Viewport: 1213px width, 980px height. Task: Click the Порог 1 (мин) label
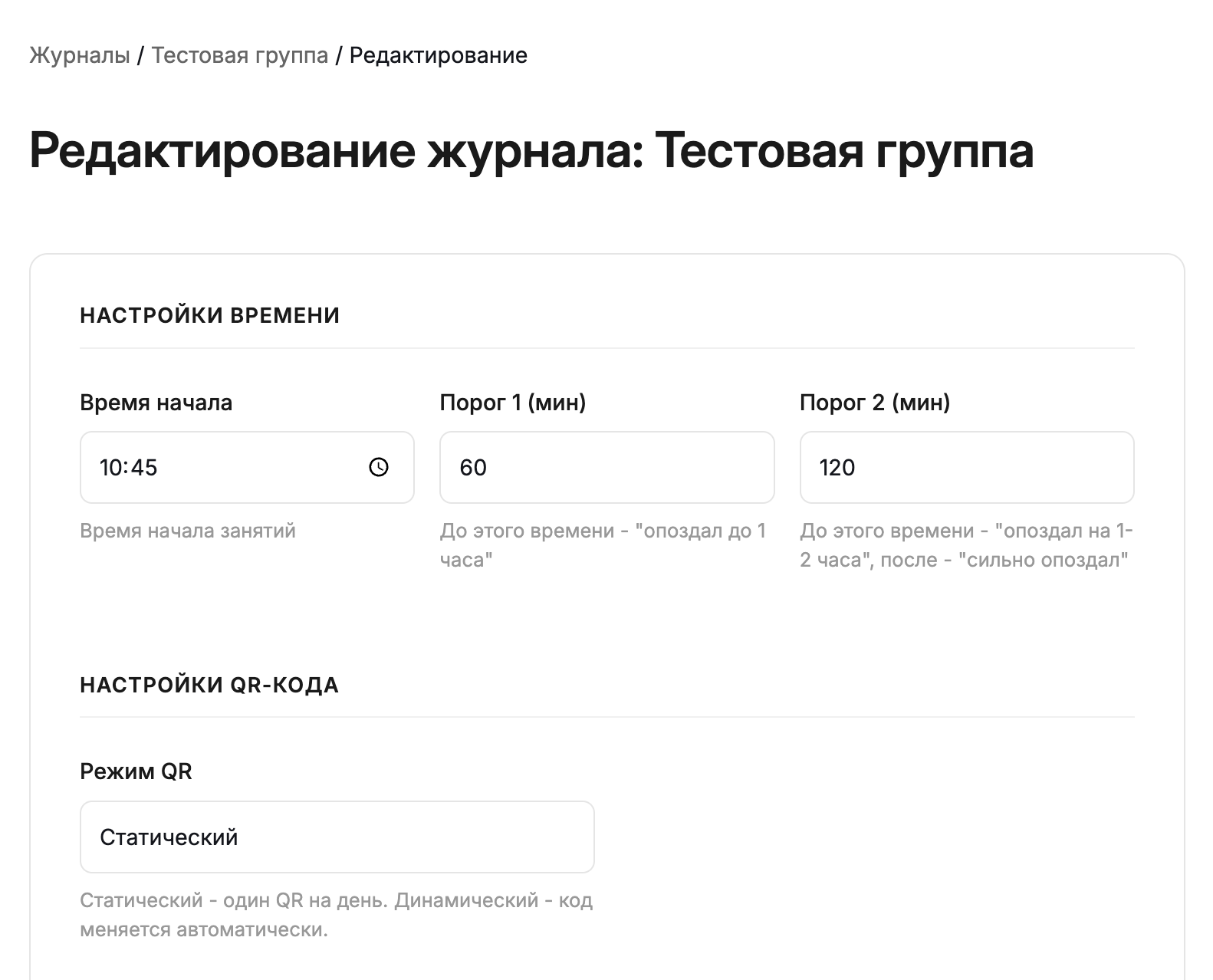click(512, 403)
